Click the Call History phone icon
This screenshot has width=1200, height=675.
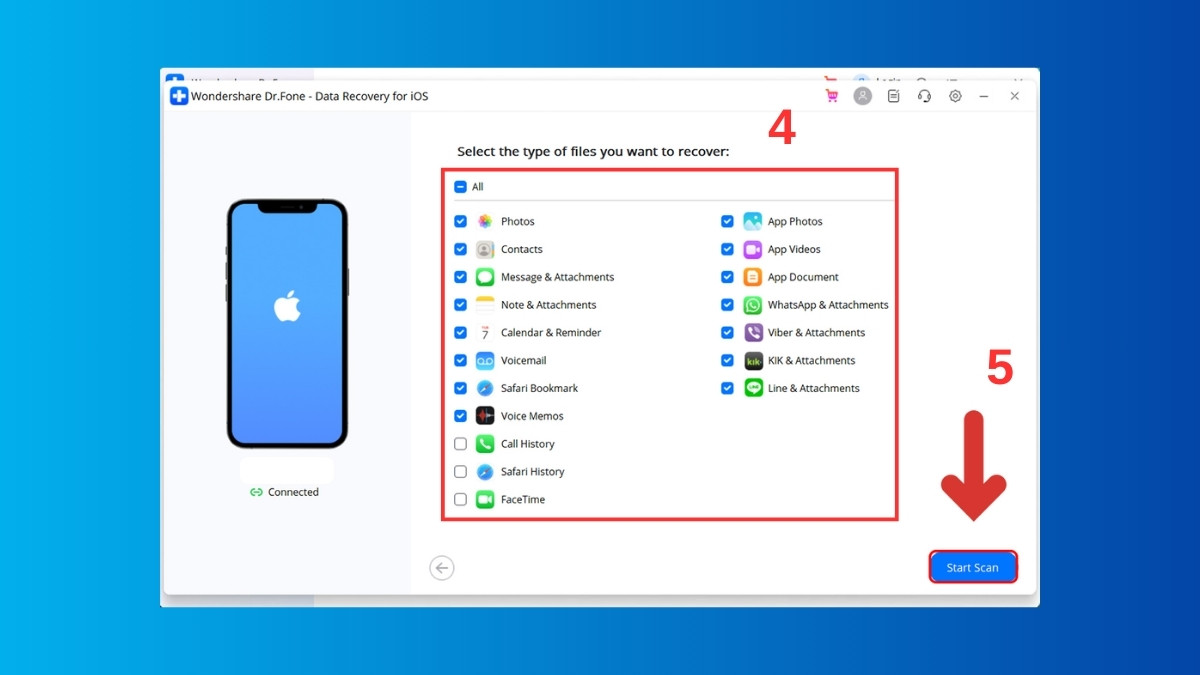tap(485, 444)
